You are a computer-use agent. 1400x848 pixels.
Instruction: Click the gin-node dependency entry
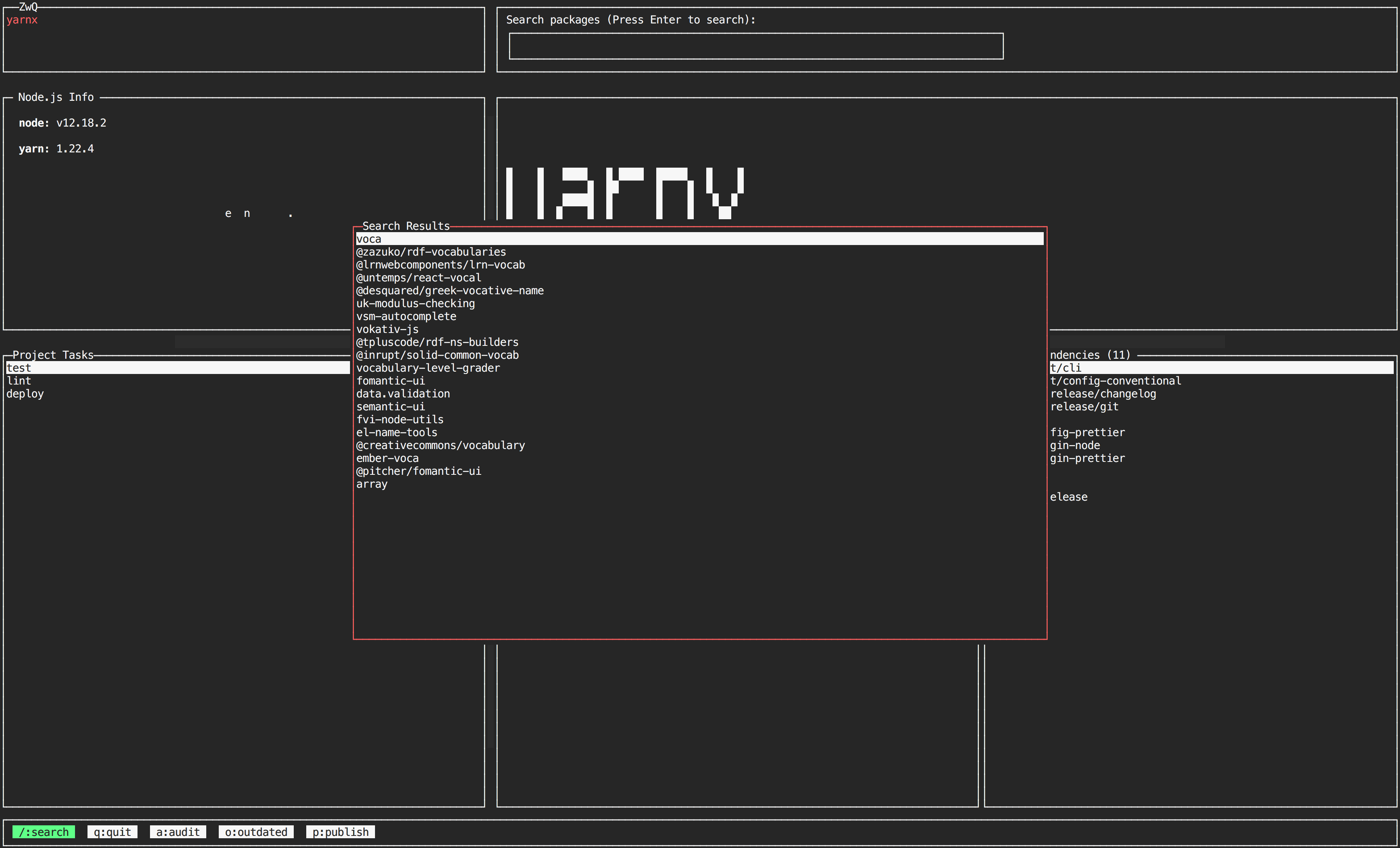pos(1075,445)
